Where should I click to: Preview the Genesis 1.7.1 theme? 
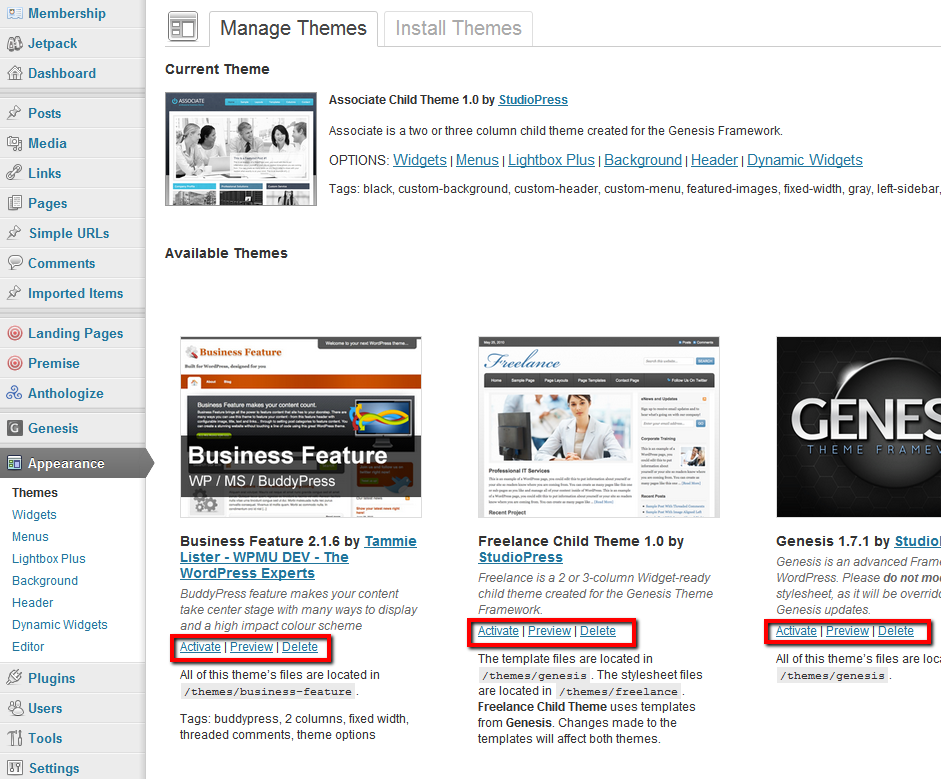coord(847,631)
